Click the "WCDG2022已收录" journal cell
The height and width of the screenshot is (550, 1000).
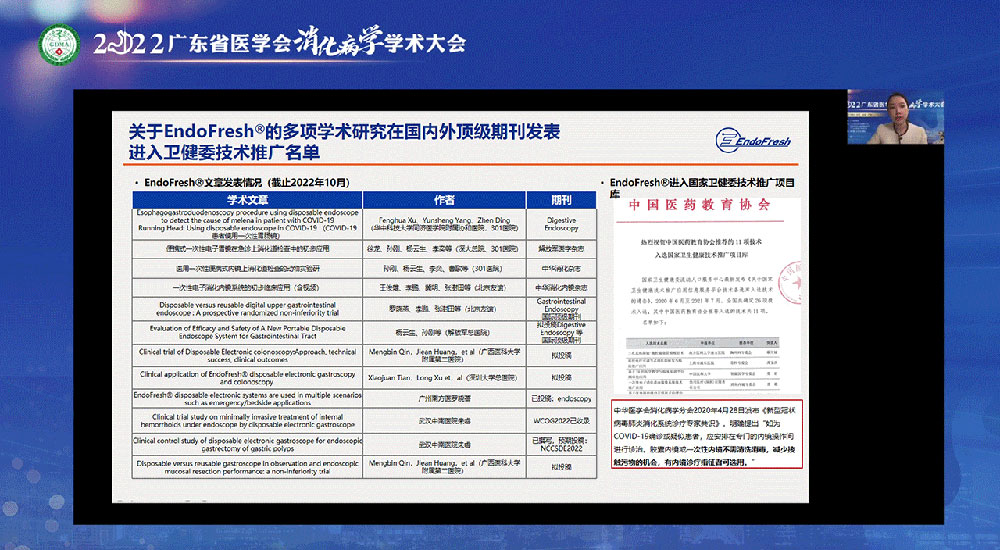[x=561, y=420]
